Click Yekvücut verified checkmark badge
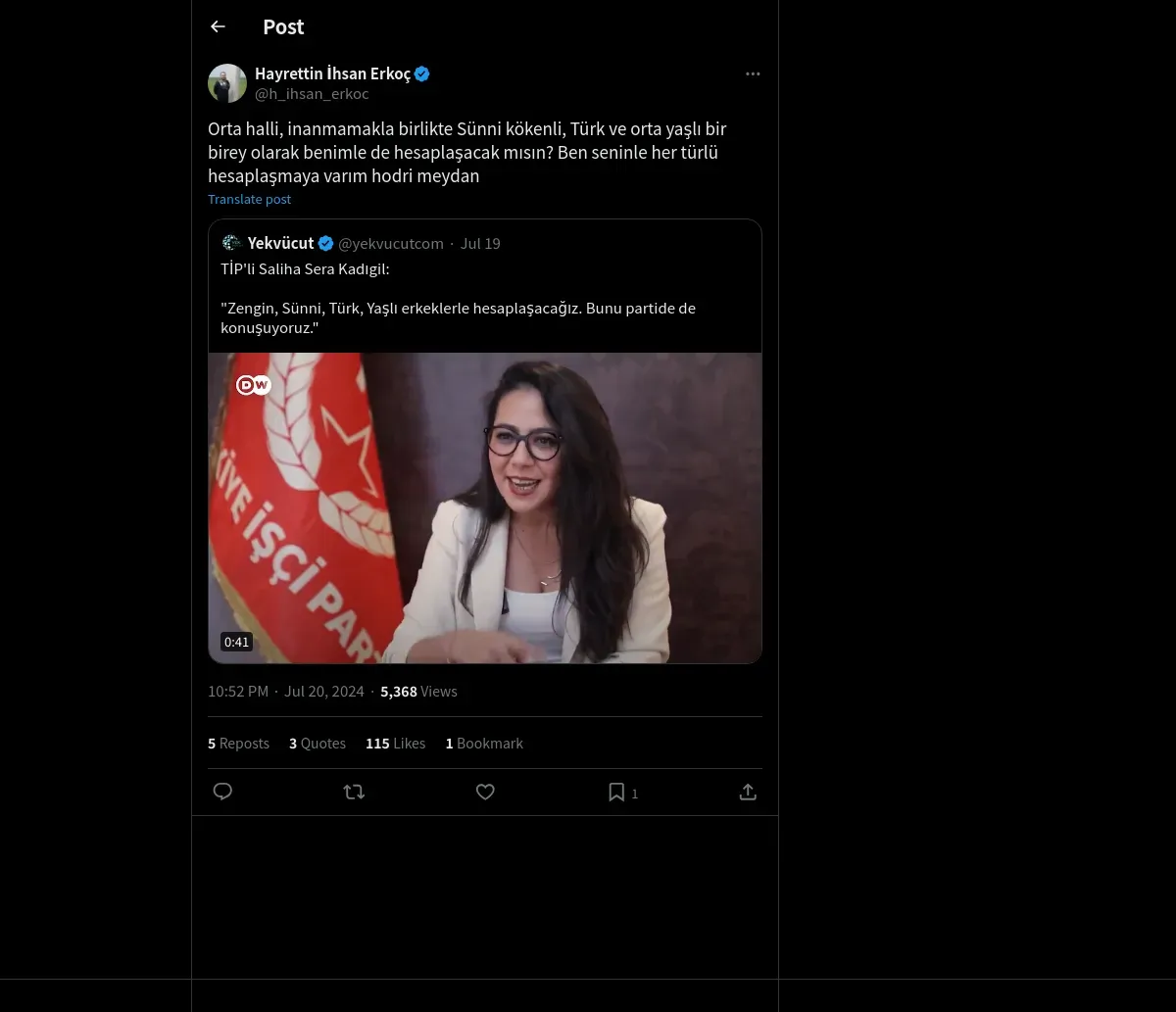This screenshot has height=1012, width=1176. (x=326, y=243)
